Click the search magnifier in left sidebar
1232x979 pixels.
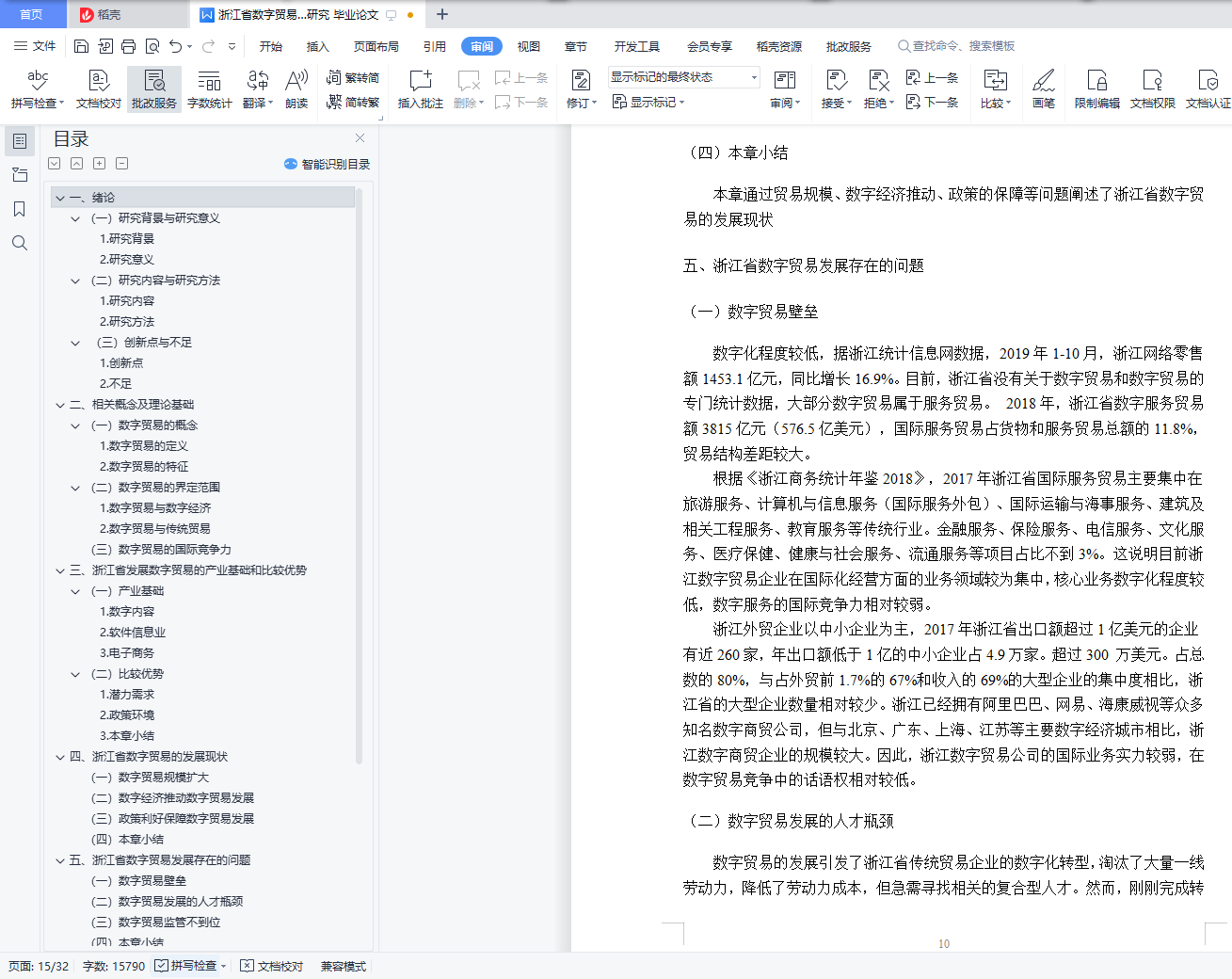point(20,243)
